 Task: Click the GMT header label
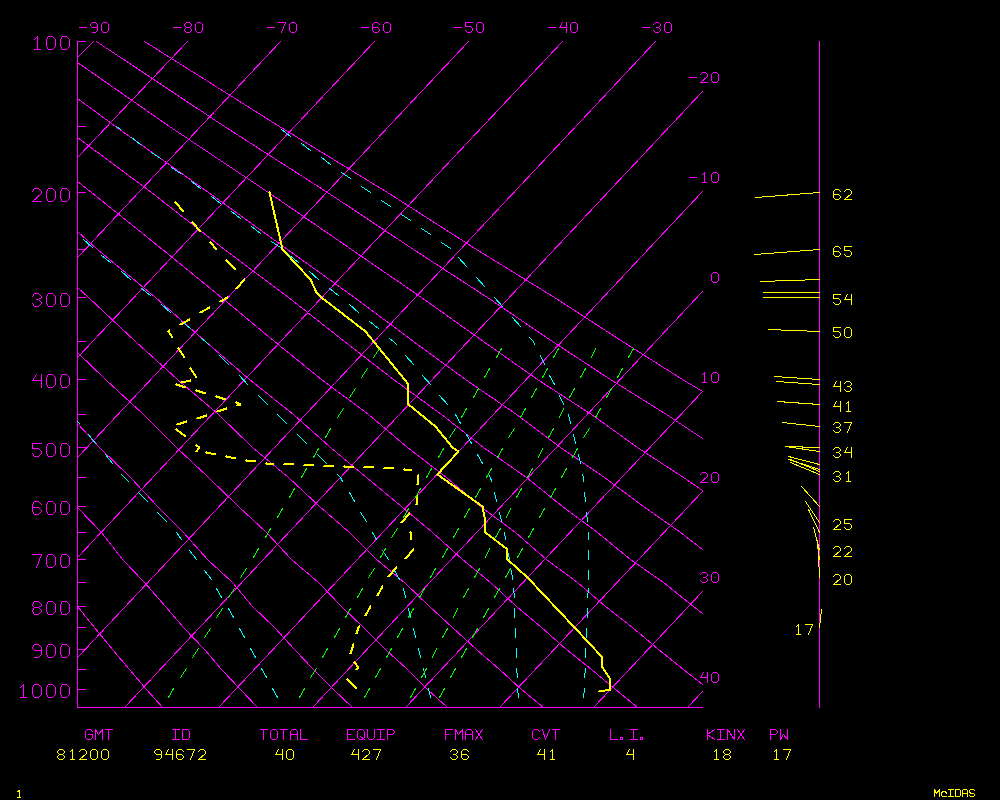tap(99, 735)
